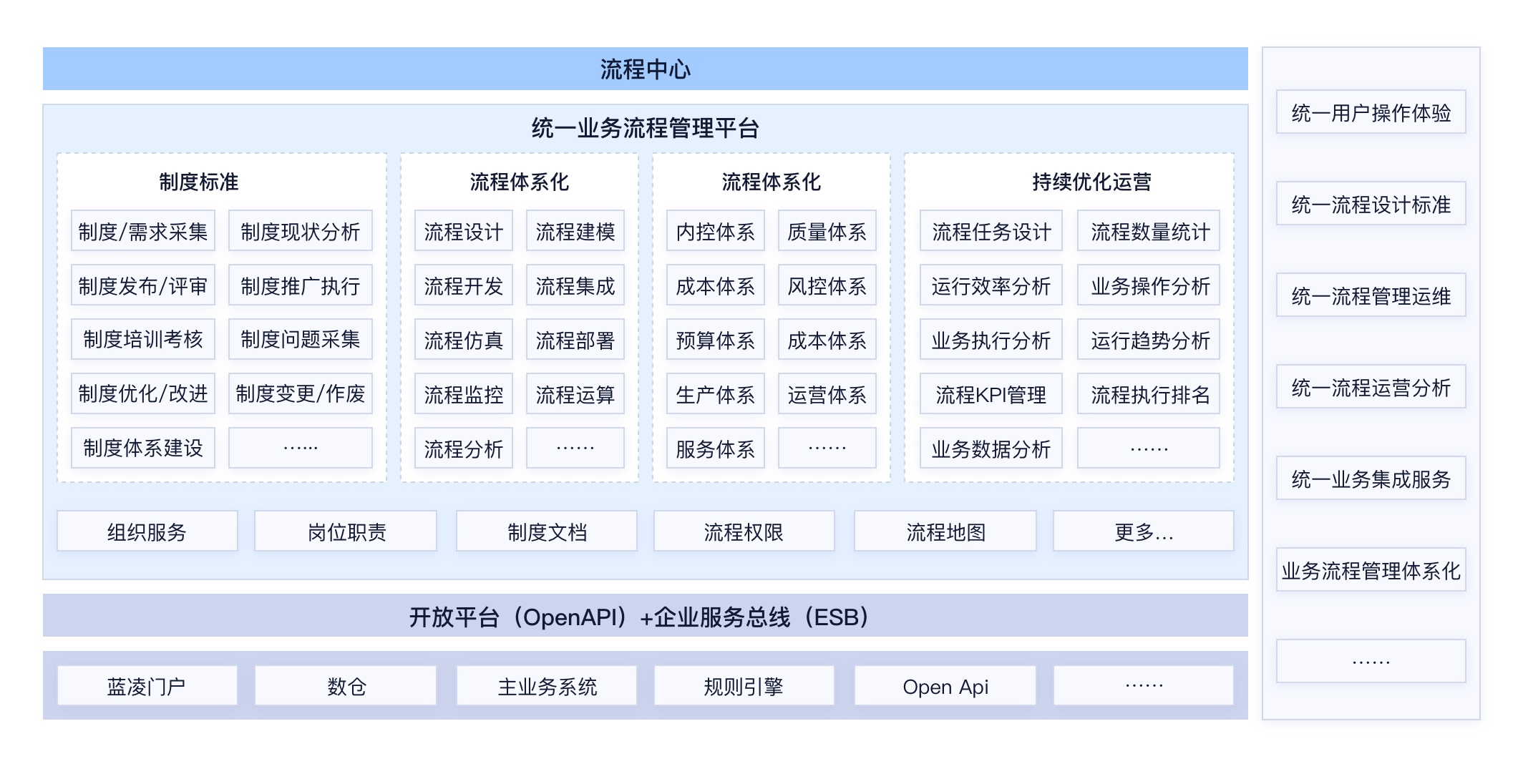The width and height of the screenshot is (1523, 784).
Task: Click the 统一用户操作体验 box
Action: (1371, 112)
